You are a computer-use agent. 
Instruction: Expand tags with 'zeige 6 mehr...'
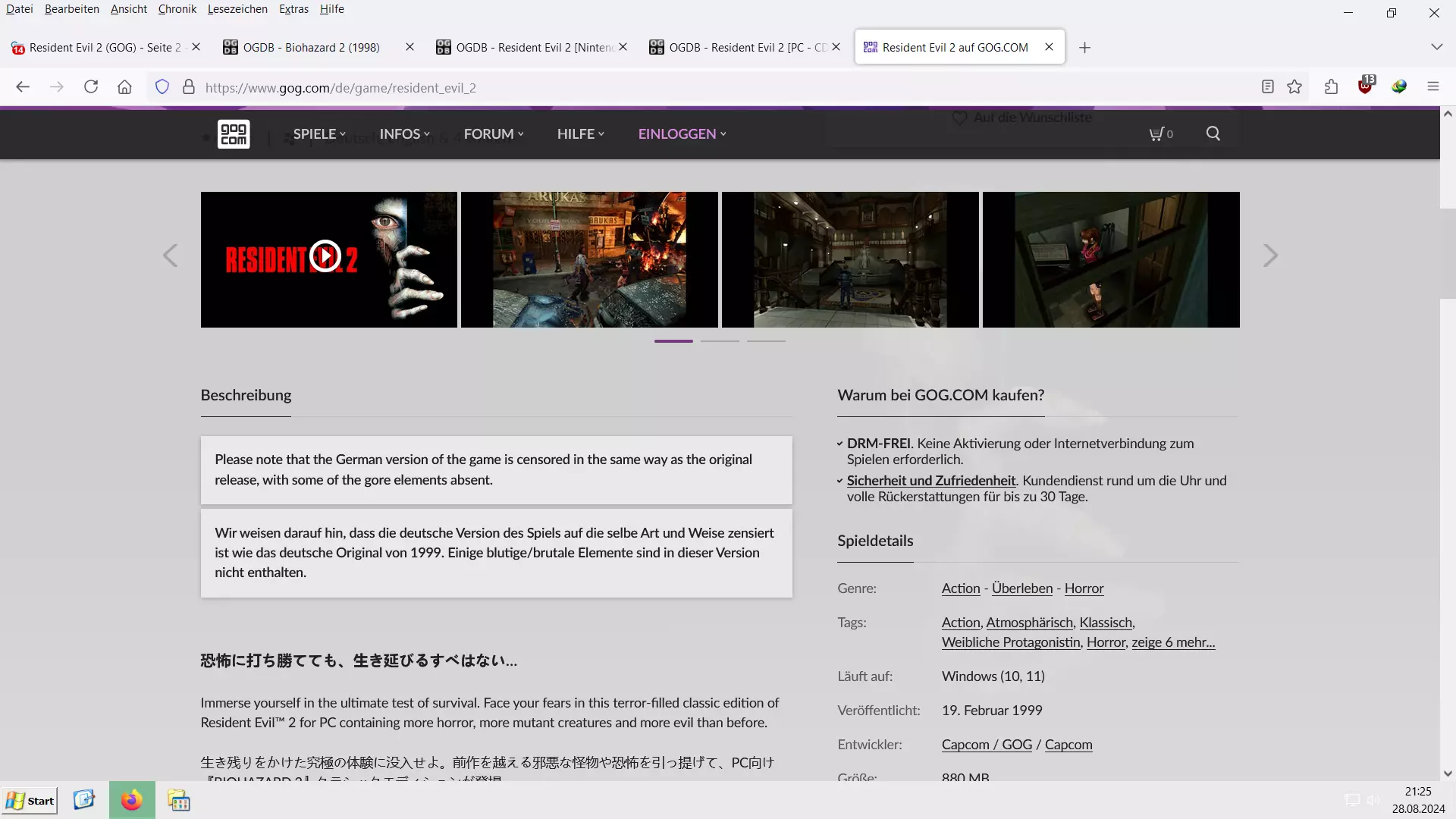tap(1173, 642)
